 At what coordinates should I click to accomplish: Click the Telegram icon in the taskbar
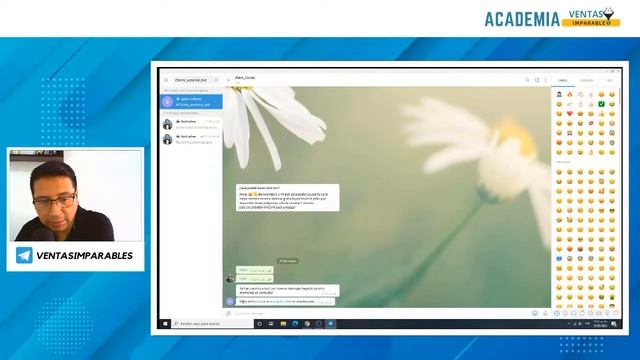point(331,324)
